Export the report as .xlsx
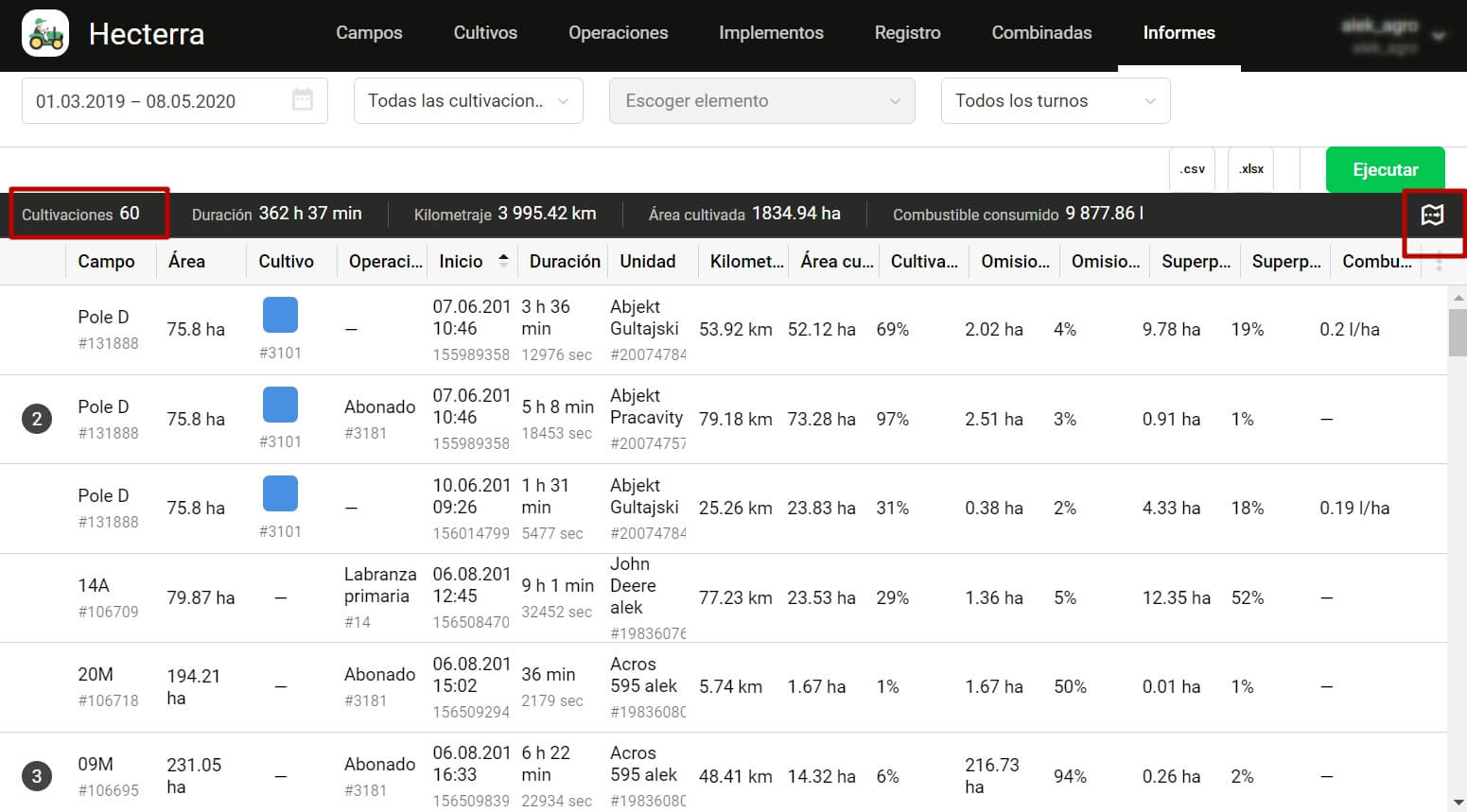 point(1250,168)
